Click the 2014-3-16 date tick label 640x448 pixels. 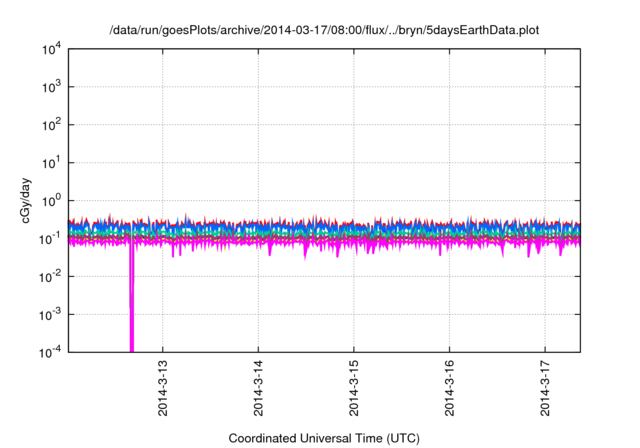click(x=449, y=388)
